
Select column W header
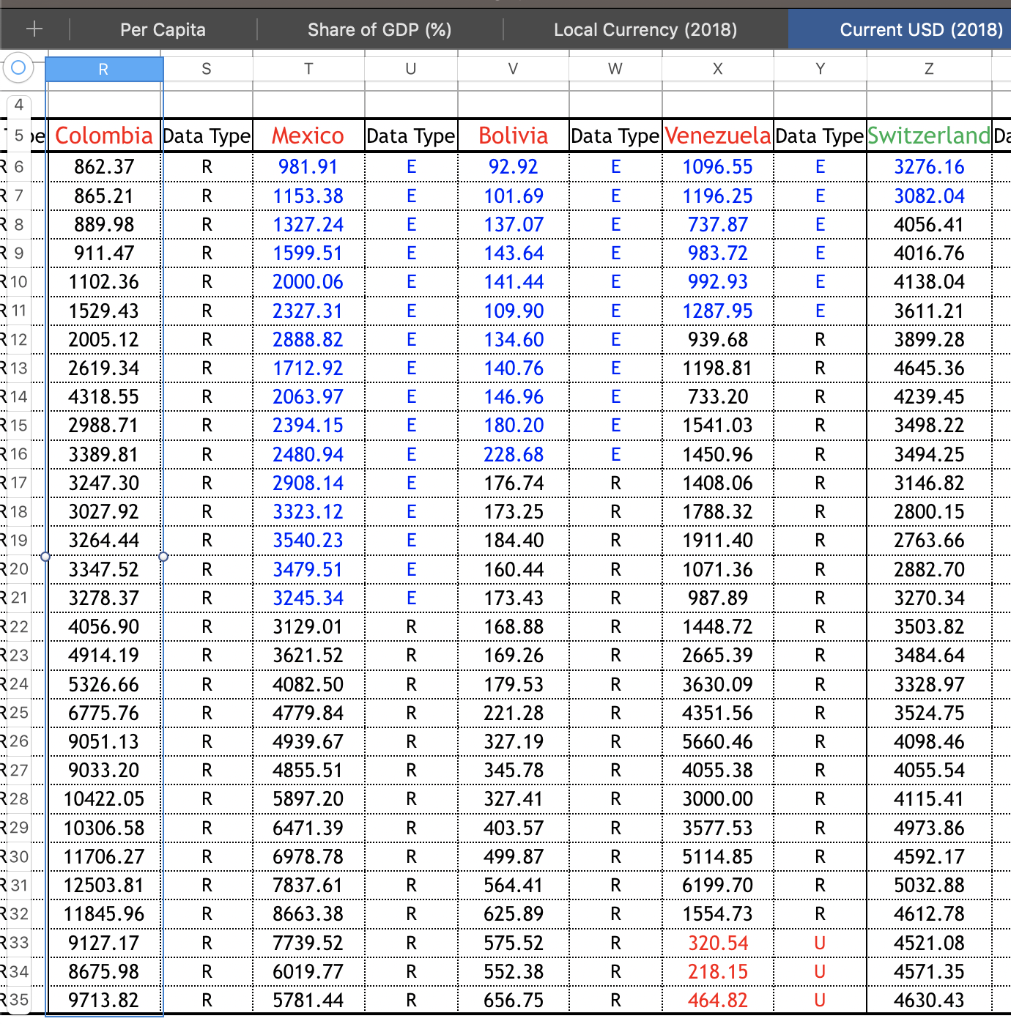pos(615,69)
